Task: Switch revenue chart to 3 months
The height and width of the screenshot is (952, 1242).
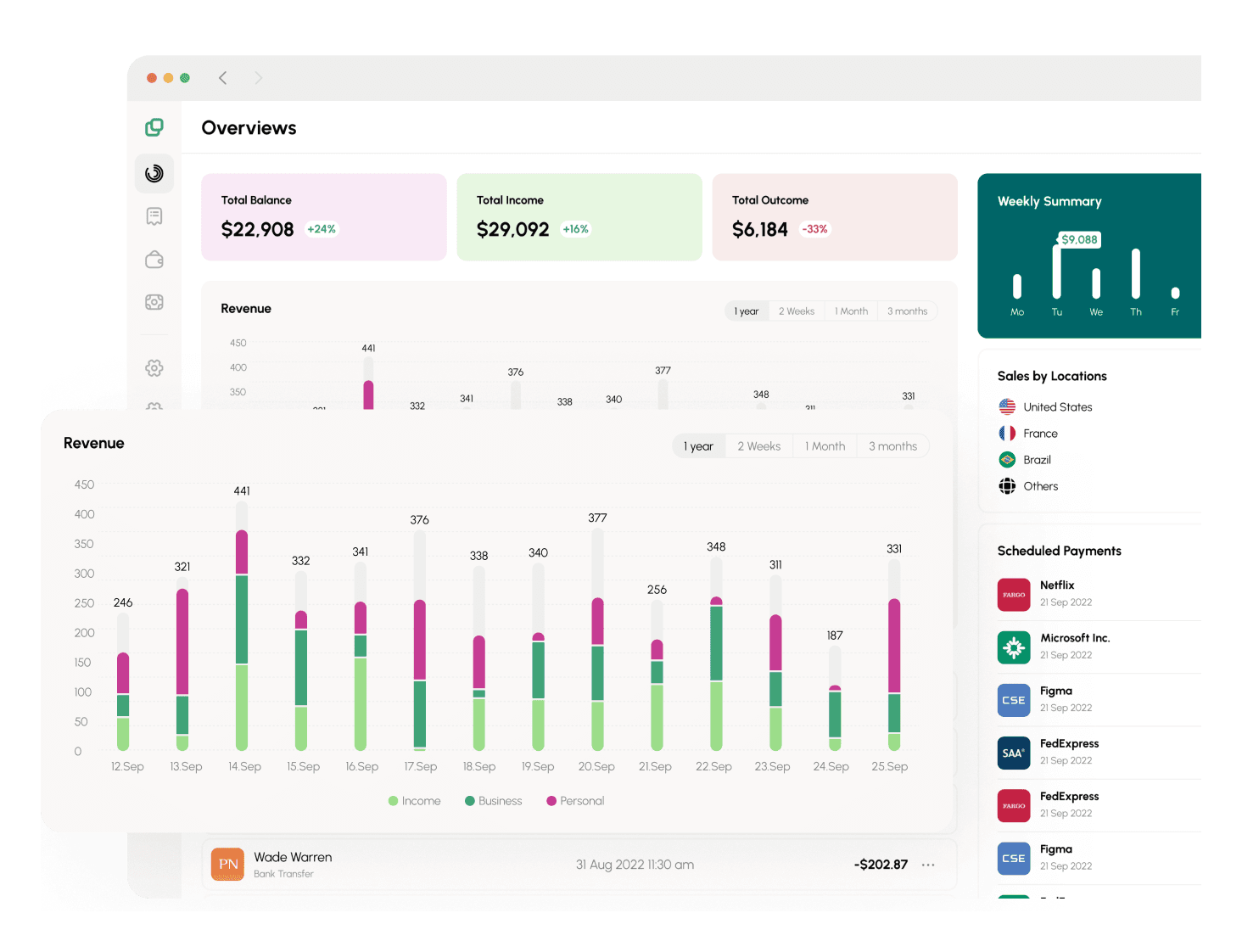Action: coord(892,446)
